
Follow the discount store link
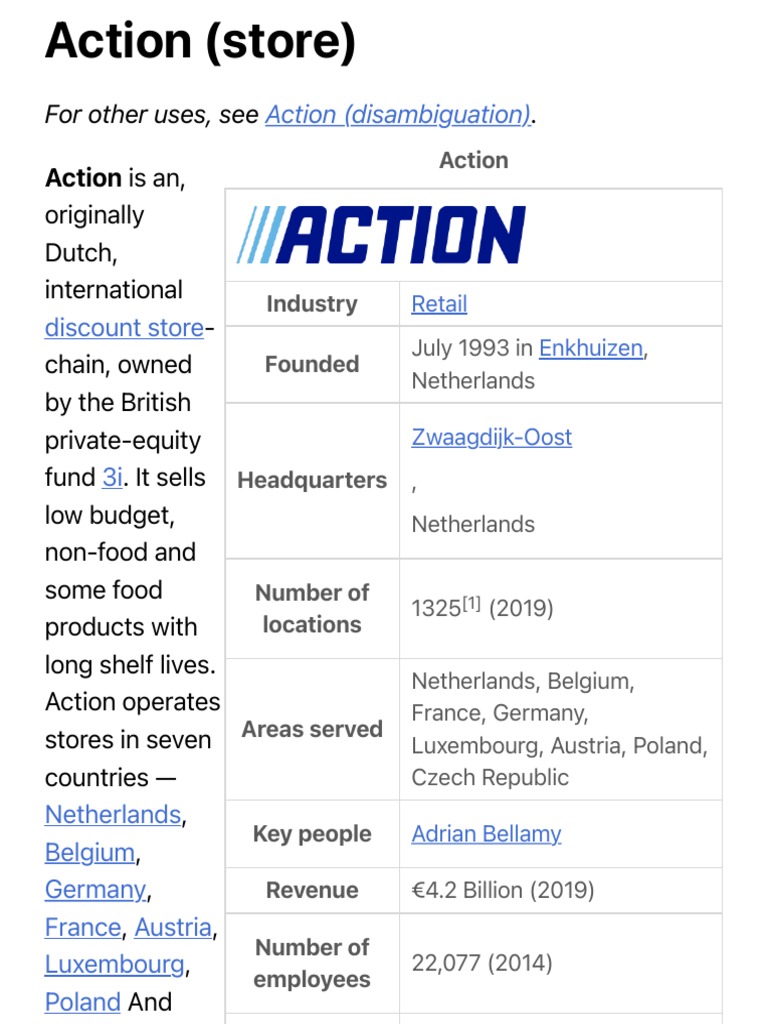[124, 328]
